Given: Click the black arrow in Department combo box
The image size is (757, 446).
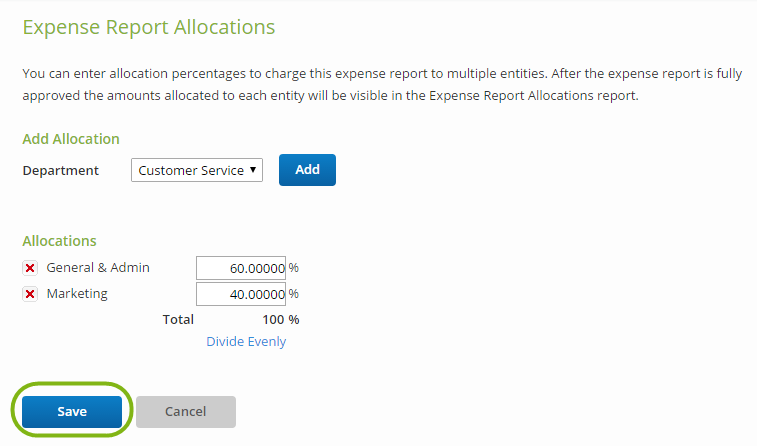Looking at the screenshot, I should point(252,170).
